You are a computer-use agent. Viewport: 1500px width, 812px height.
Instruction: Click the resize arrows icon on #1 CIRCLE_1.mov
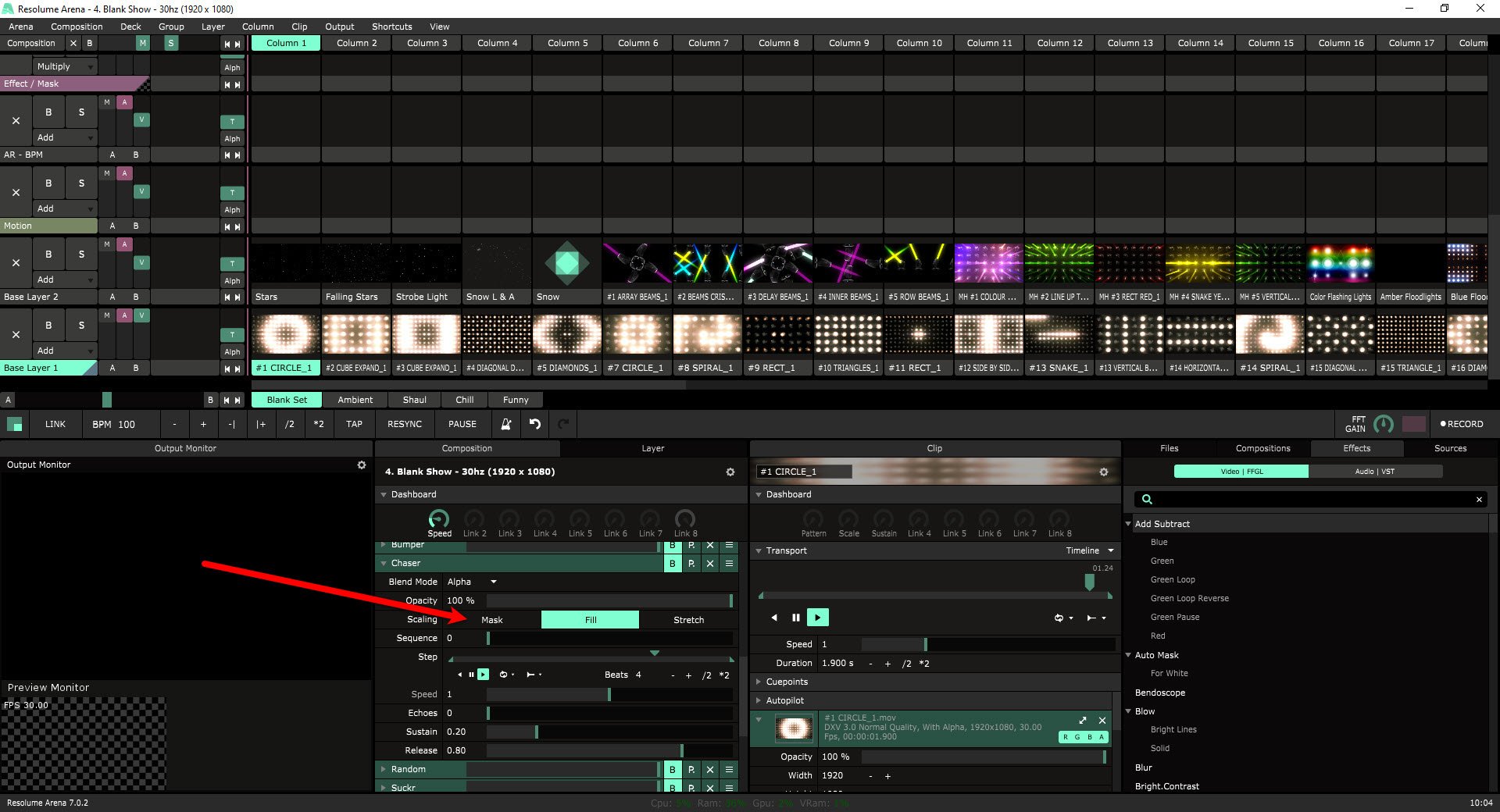pyautogui.click(x=1083, y=720)
